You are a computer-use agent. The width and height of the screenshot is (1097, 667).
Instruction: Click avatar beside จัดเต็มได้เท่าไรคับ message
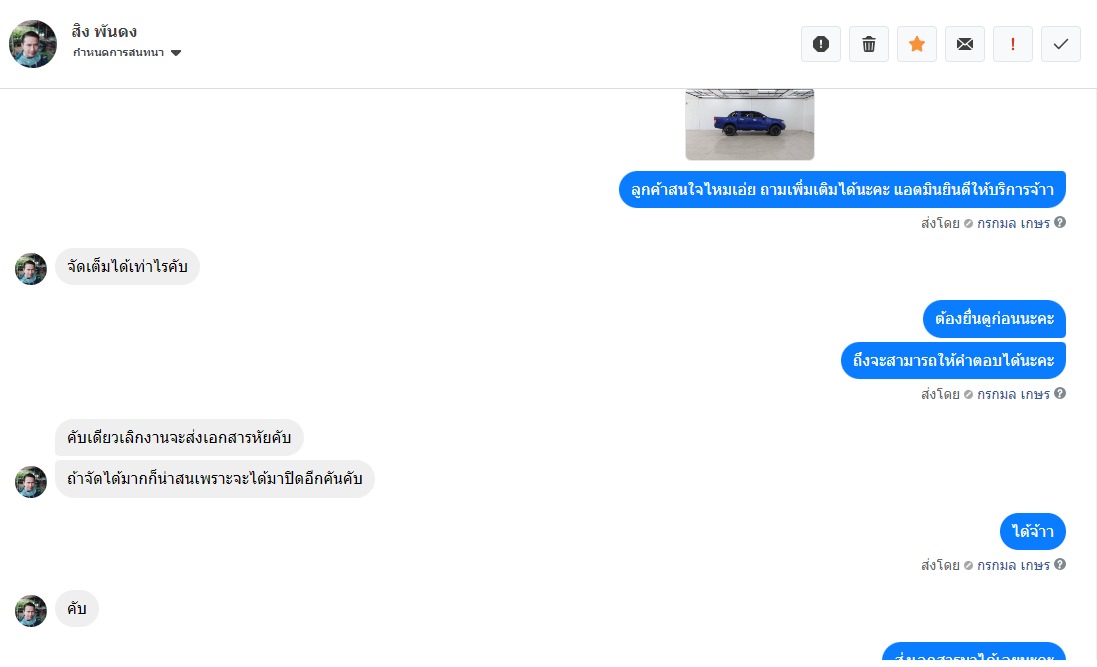pyautogui.click(x=31, y=269)
